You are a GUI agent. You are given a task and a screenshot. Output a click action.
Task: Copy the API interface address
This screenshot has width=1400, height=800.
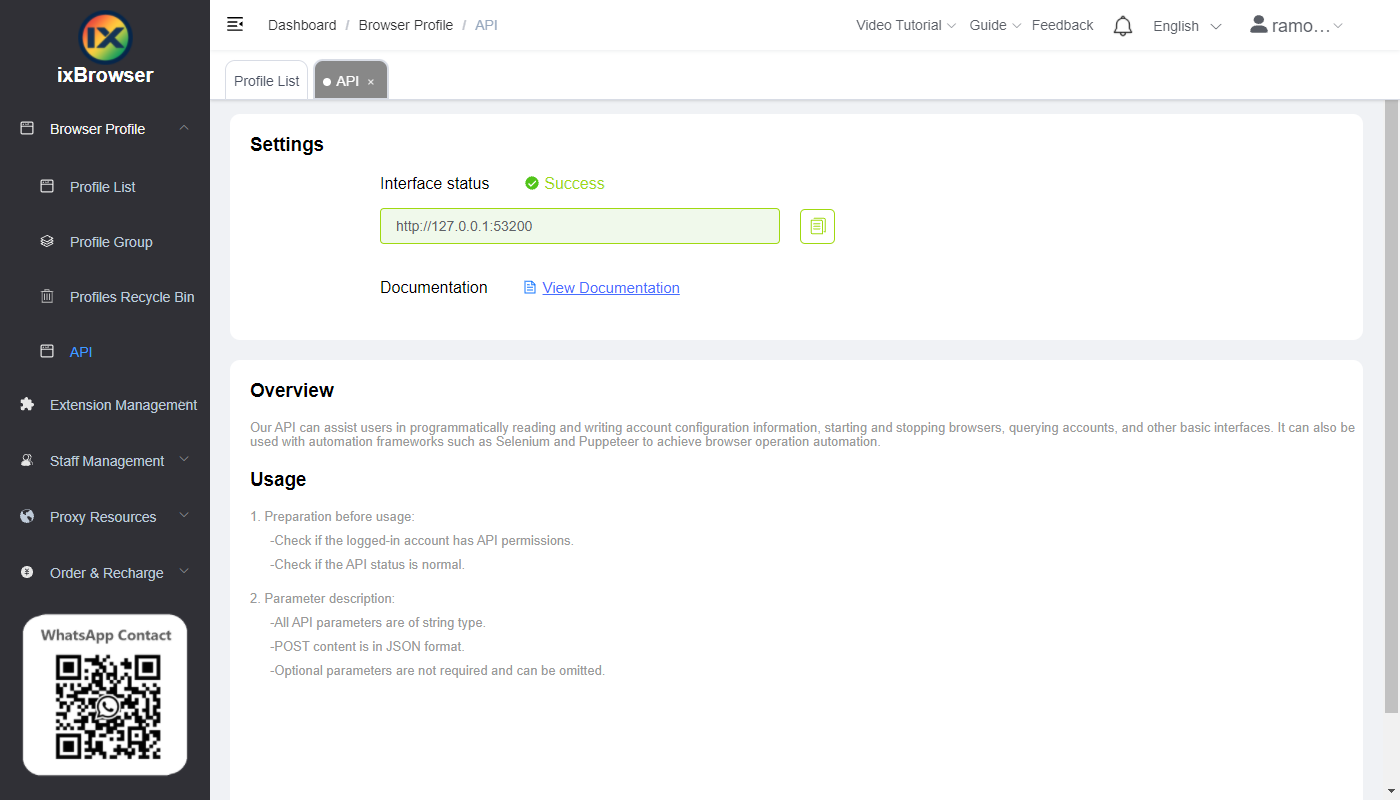[817, 226]
